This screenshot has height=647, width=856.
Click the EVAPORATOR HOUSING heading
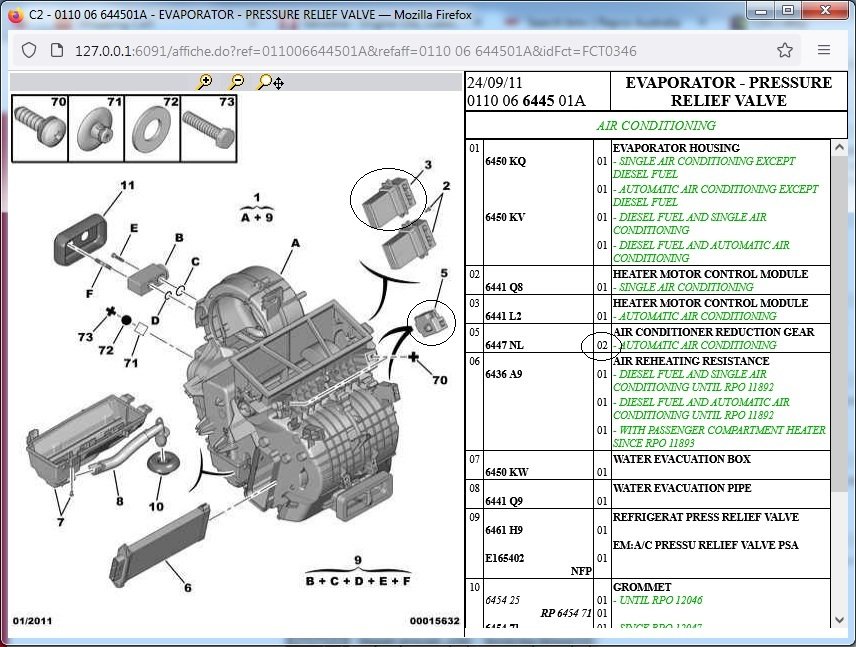click(676, 148)
